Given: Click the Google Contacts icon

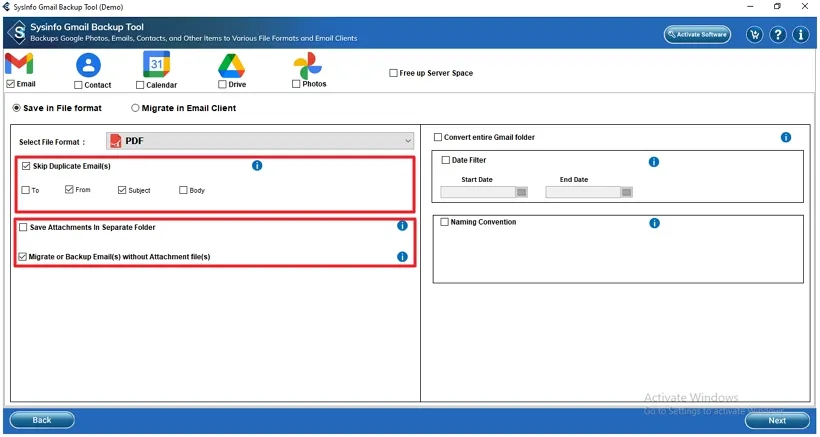Looking at the screenshot, I should (88, 65).
